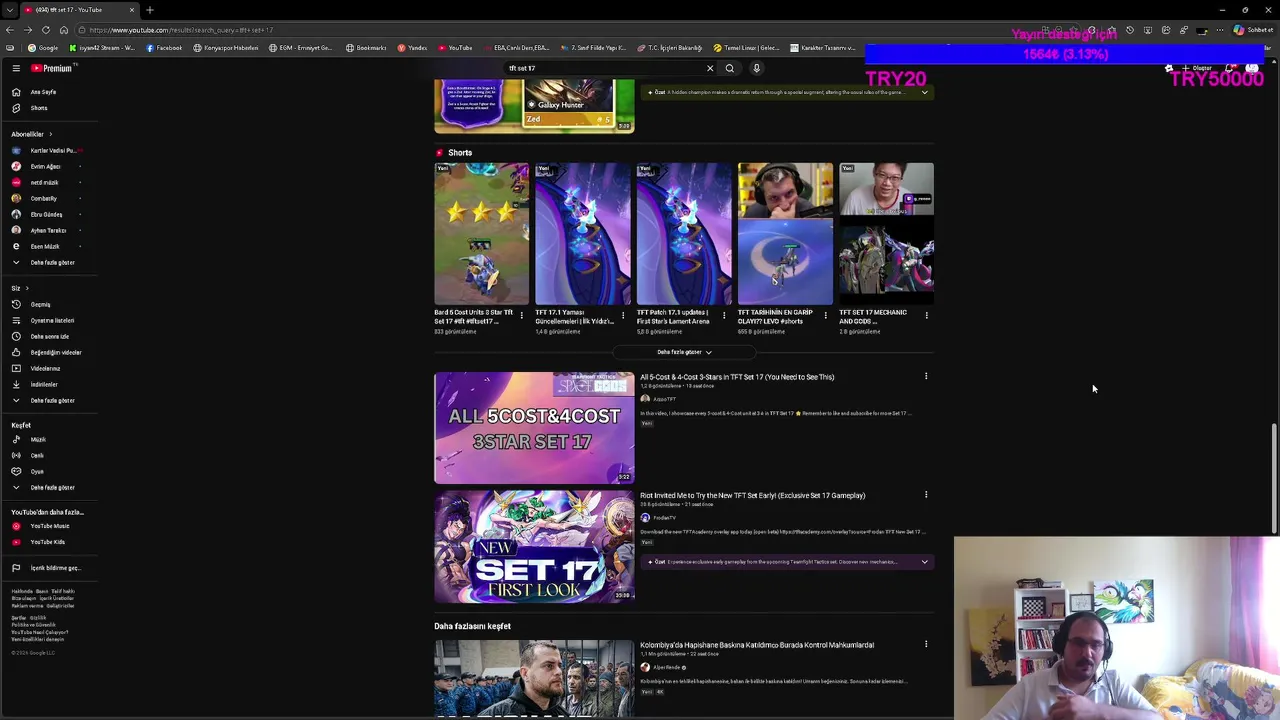Open Kolombiya'da Hapishane Baskına video title
This screenshot has height=720, width=1280.
(x=757, y=645)
